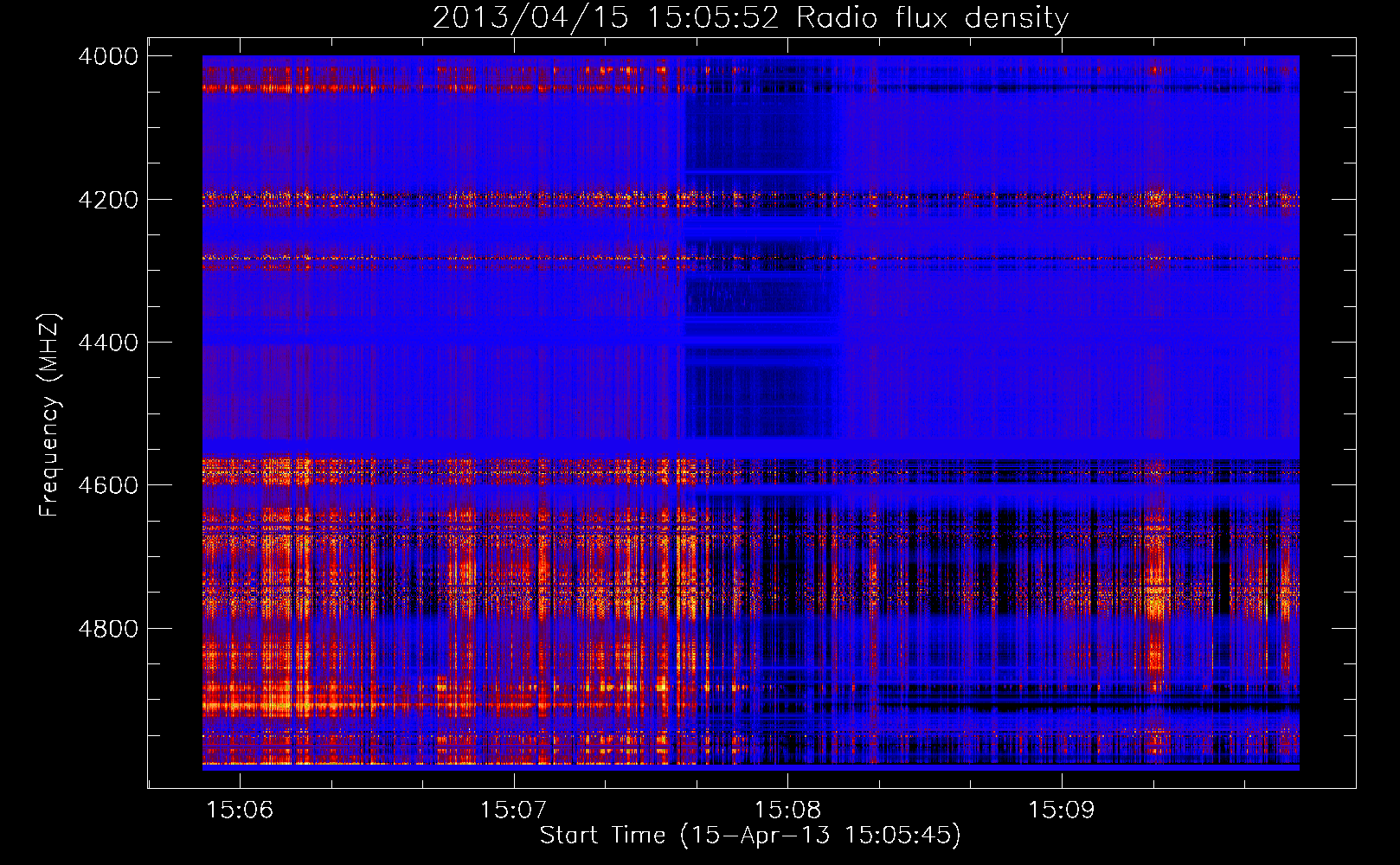Click the 4800 frequency tick label
Screen dimensions: 1400x865
pos(108,629)
